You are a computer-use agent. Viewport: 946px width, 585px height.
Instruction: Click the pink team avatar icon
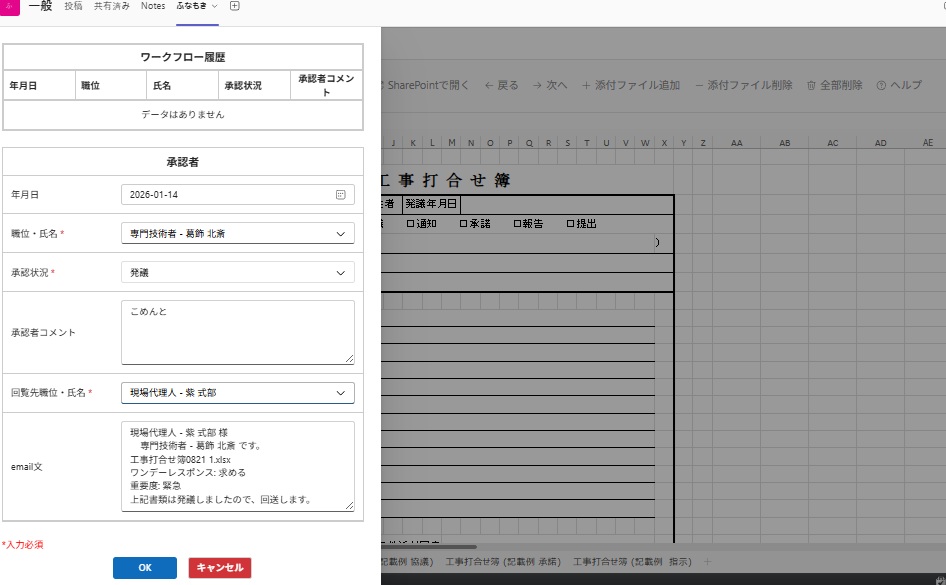tap(9, 6)
